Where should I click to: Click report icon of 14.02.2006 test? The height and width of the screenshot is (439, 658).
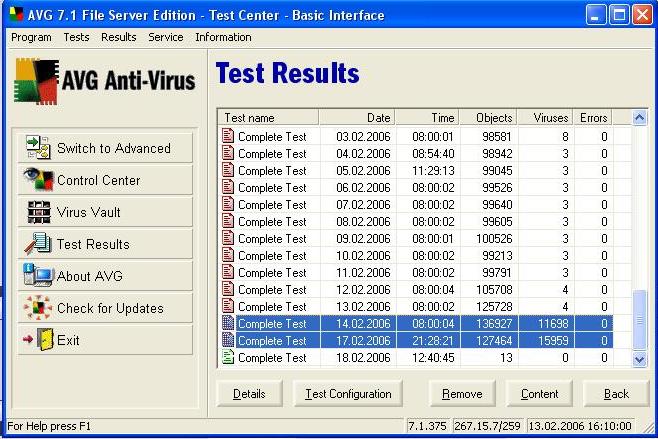click(228, 323)
